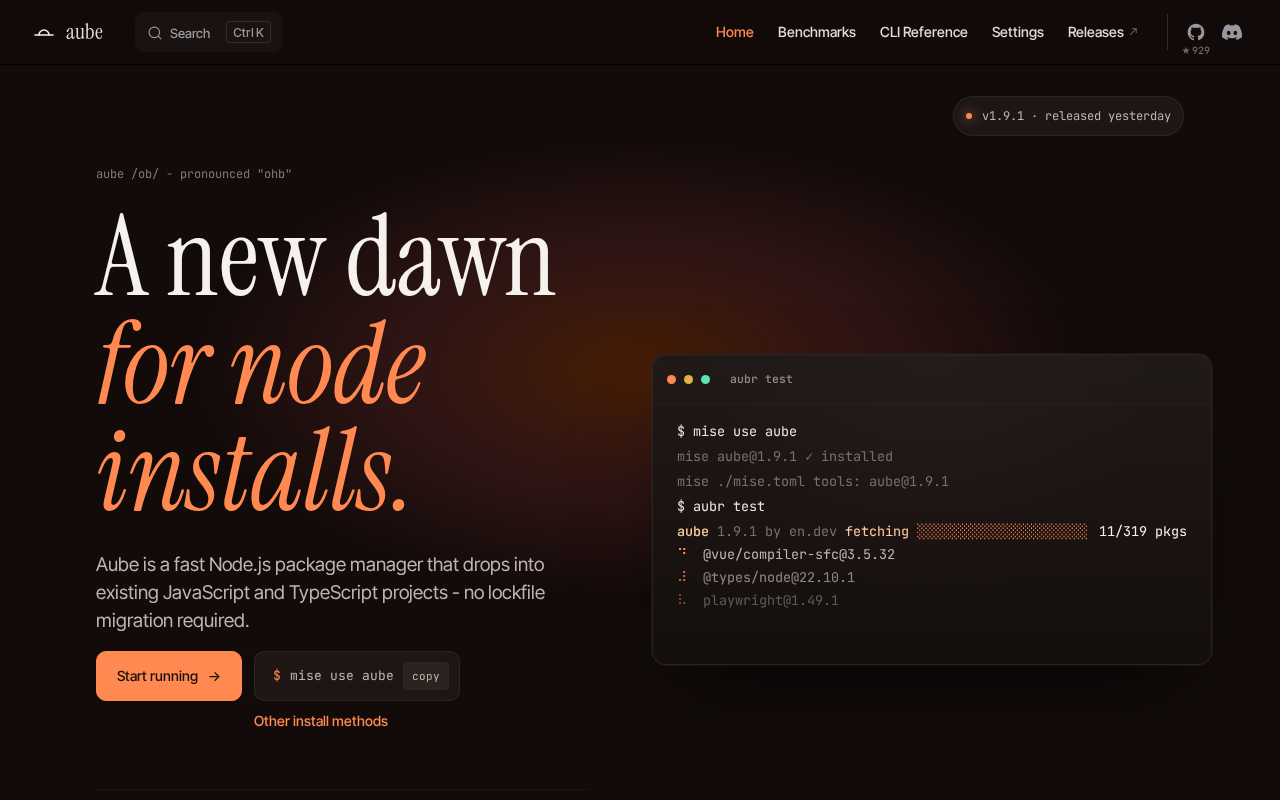Viewport: 1280px width, 800px height.
Task: Click the "Aube is a fast Node.js" description
Action: (321, 592)
